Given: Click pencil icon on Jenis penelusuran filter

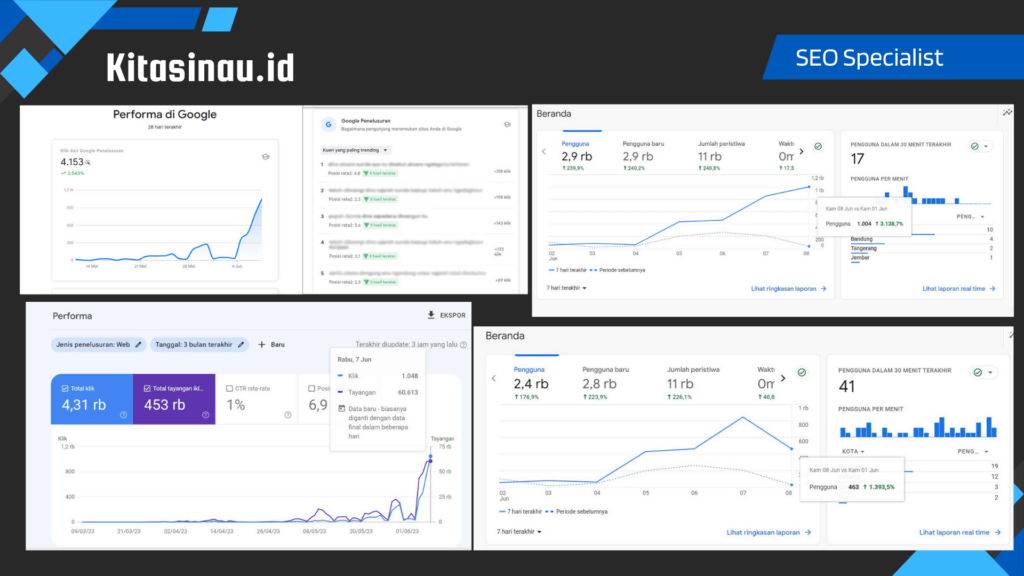Looking at the screenshot, I should (139, 344).
